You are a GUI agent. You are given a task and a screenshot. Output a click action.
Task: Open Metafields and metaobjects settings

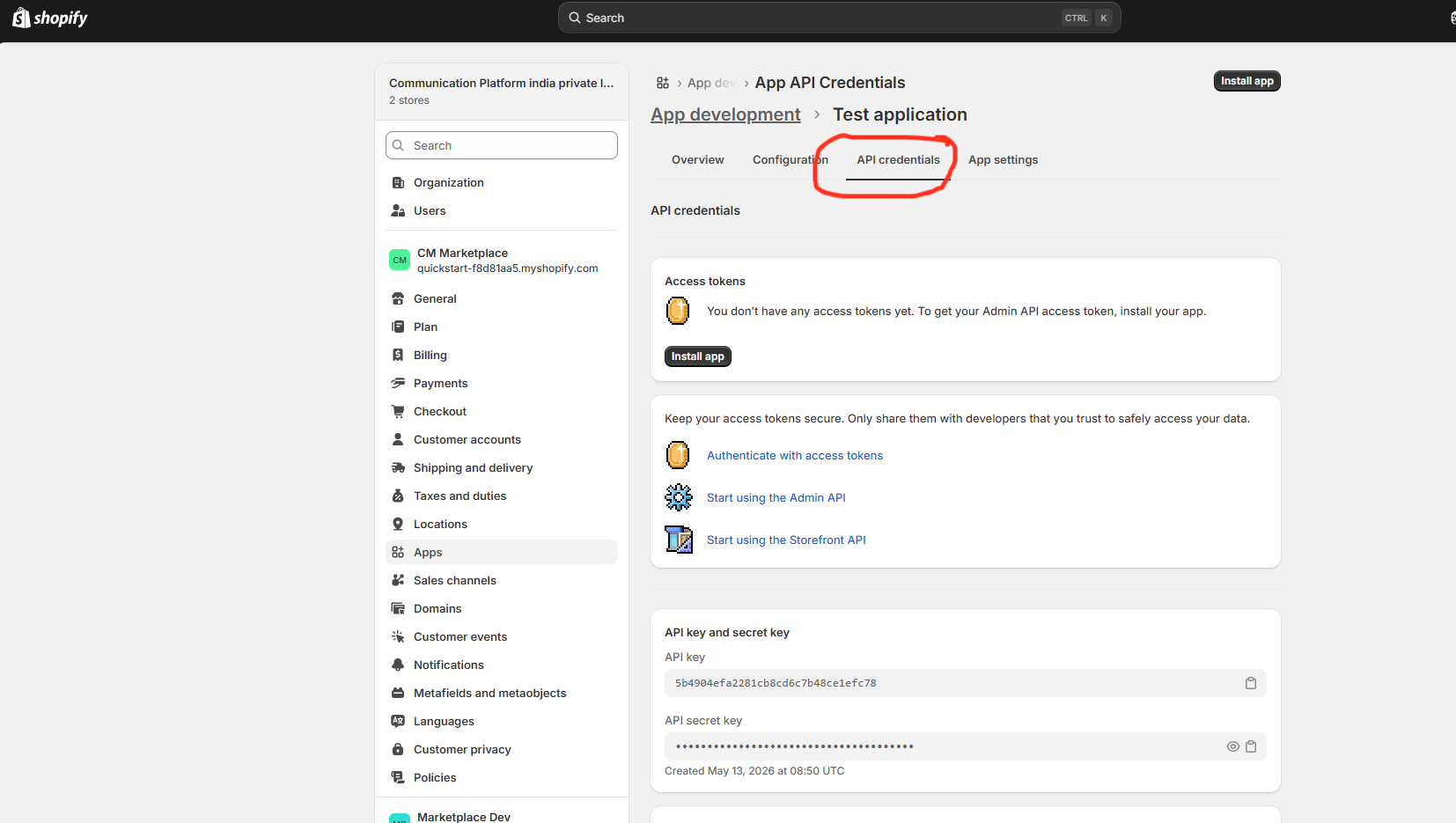point(502,693)
